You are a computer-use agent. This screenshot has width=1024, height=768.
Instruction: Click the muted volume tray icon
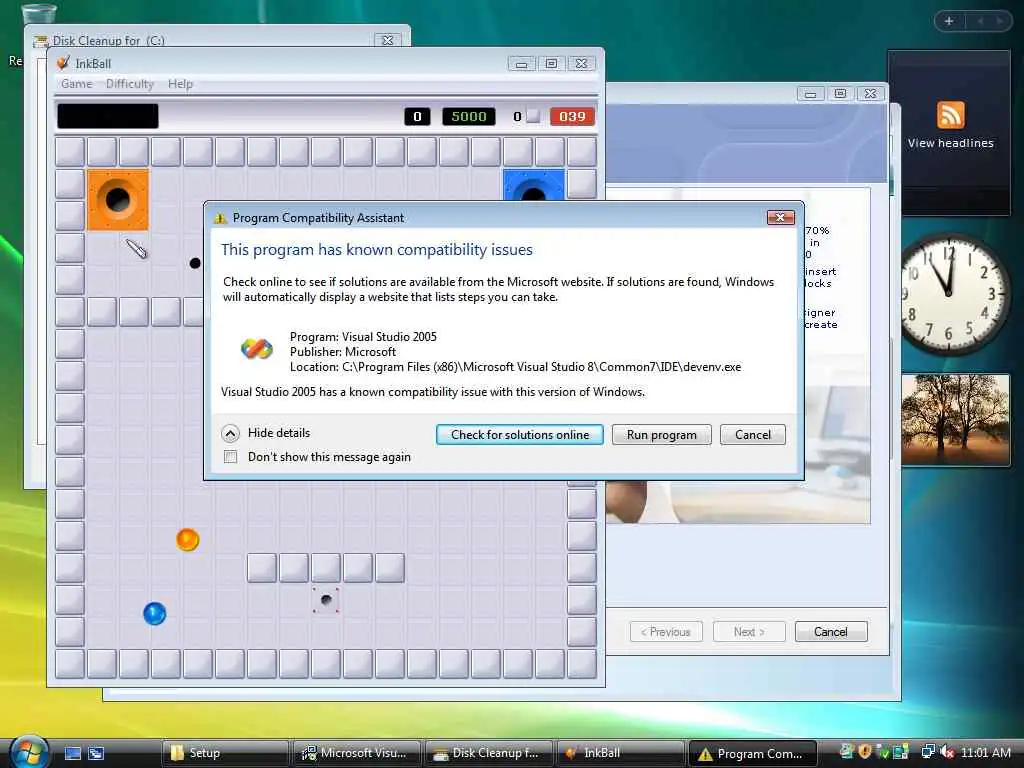948,752
